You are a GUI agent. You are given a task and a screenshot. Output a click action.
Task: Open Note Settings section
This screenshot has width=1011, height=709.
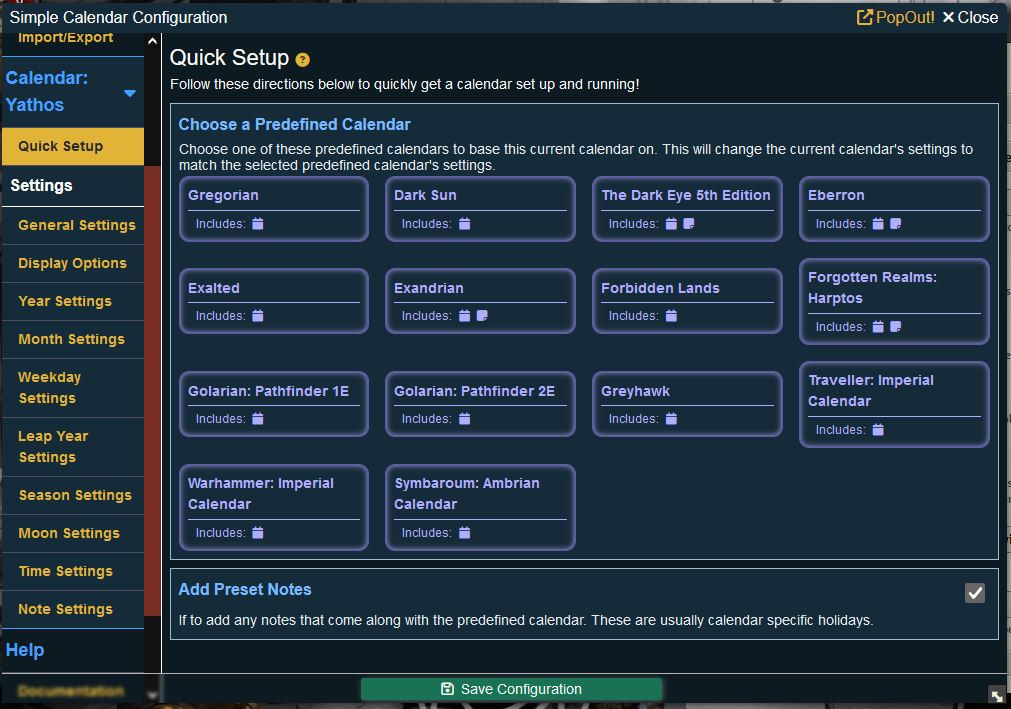[73, 609]
